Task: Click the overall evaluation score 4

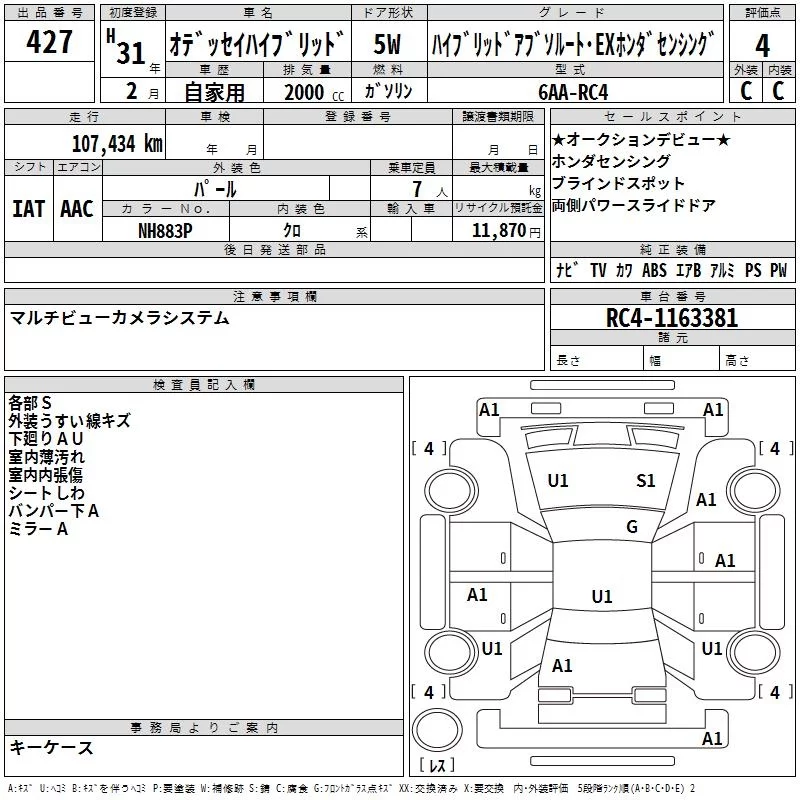Action: [762, 45]
